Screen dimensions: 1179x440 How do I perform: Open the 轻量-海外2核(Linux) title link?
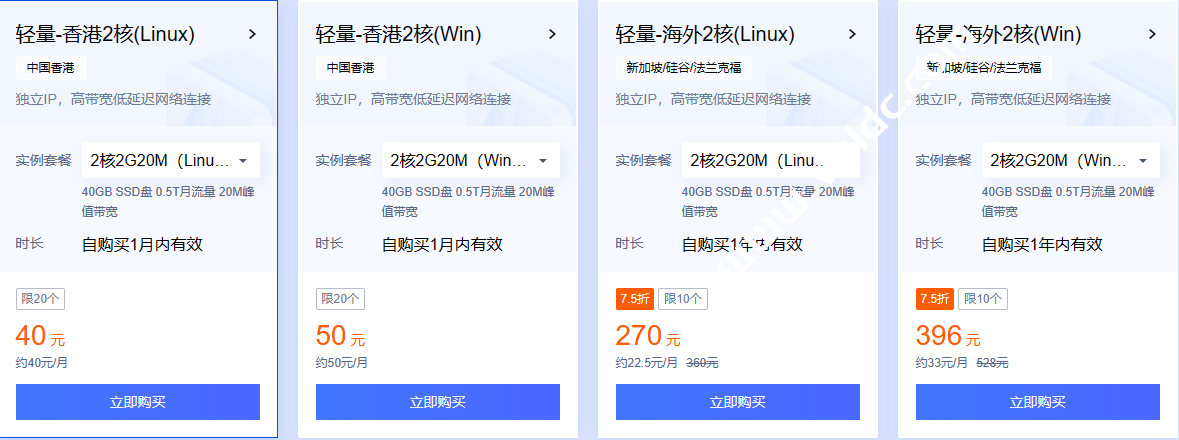point(705,34)
